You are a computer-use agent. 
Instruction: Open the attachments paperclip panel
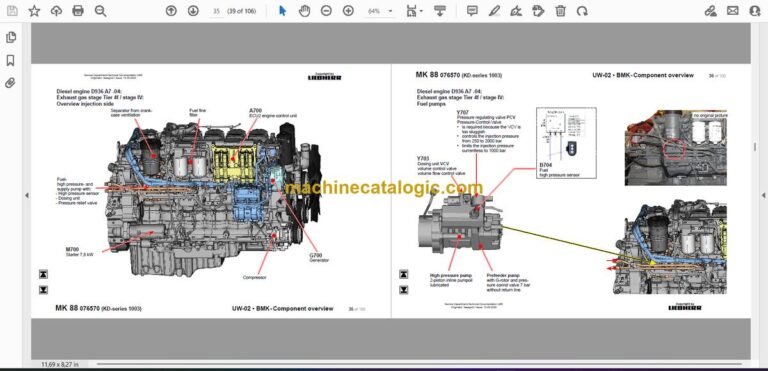[10, 83]
